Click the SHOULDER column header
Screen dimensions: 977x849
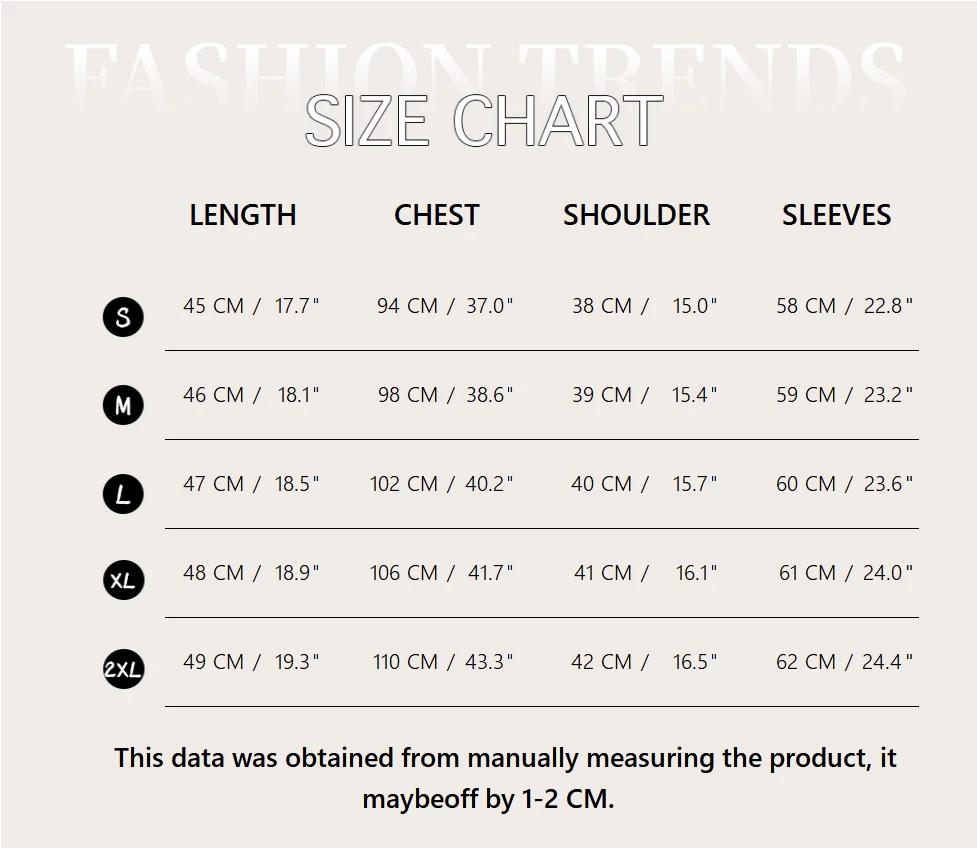click(x=636, y=215)
